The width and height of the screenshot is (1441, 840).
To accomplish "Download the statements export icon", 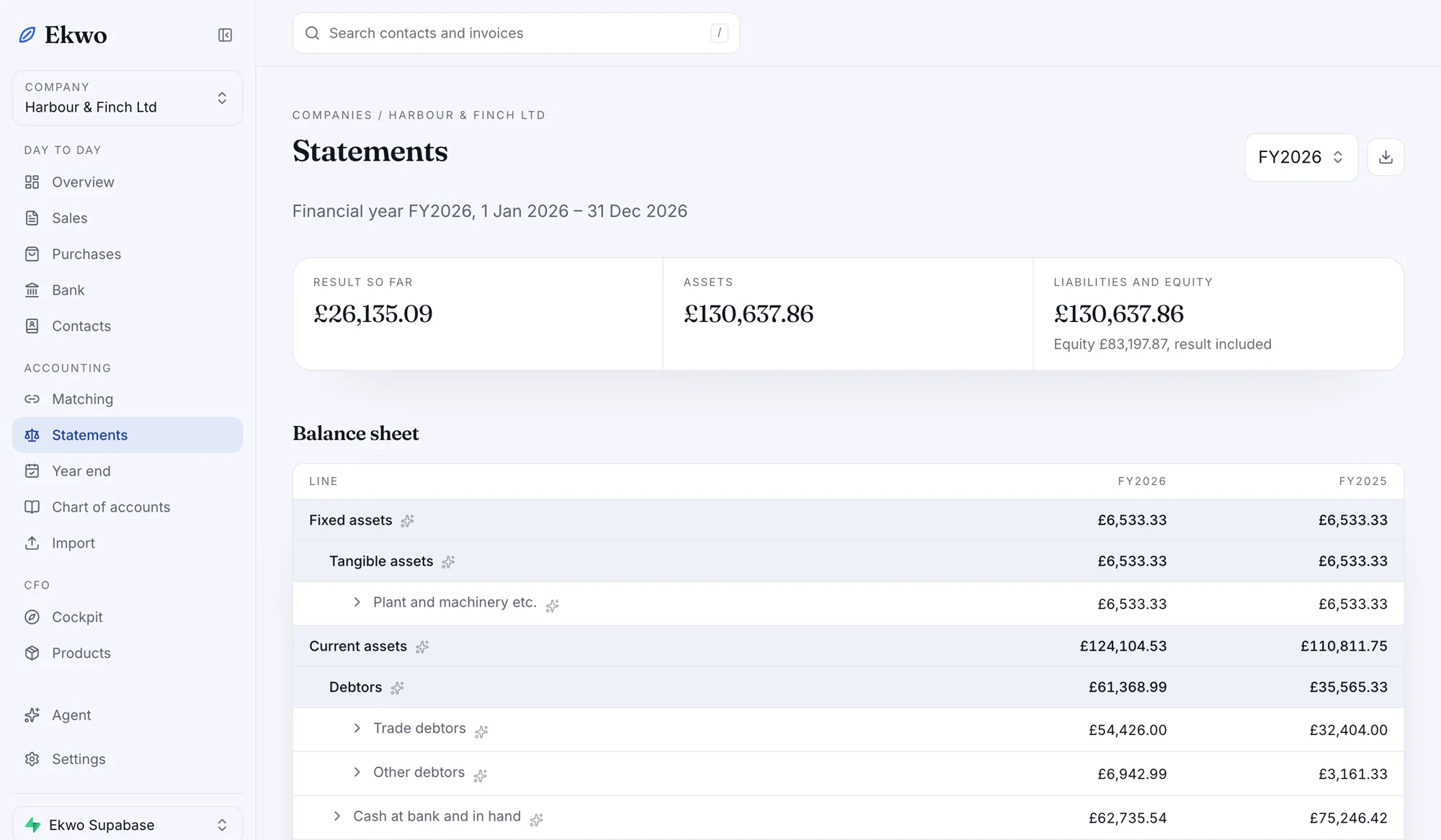I will 1386,157.
